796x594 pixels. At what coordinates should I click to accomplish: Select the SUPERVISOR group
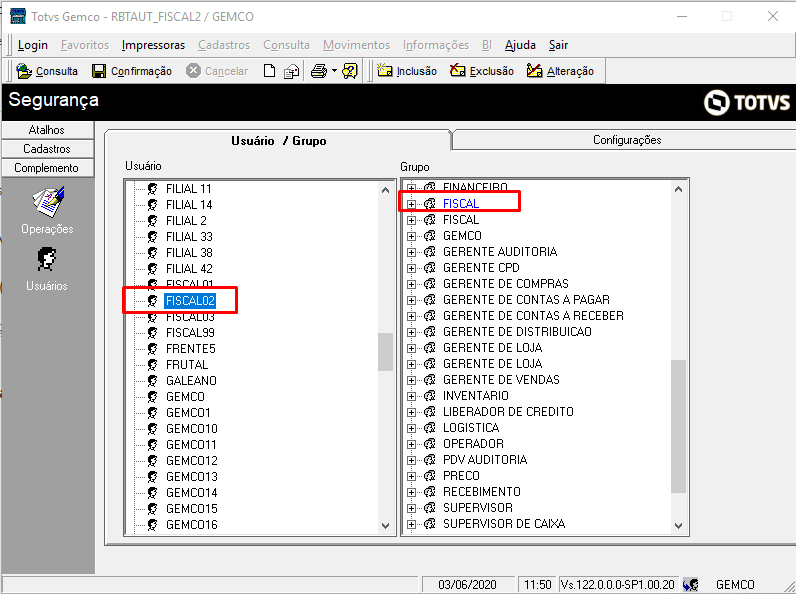pyautogui.click(x=478, y=508)
